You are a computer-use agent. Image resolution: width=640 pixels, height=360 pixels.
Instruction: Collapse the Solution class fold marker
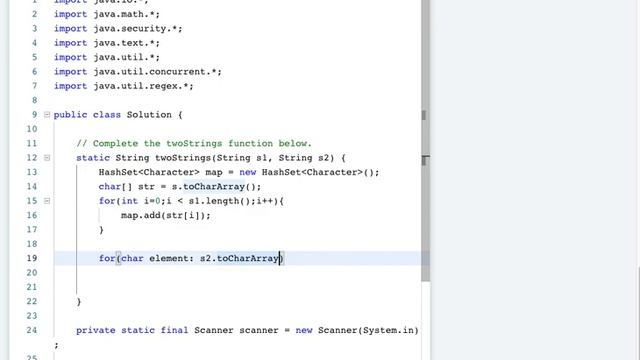(47, 115)
